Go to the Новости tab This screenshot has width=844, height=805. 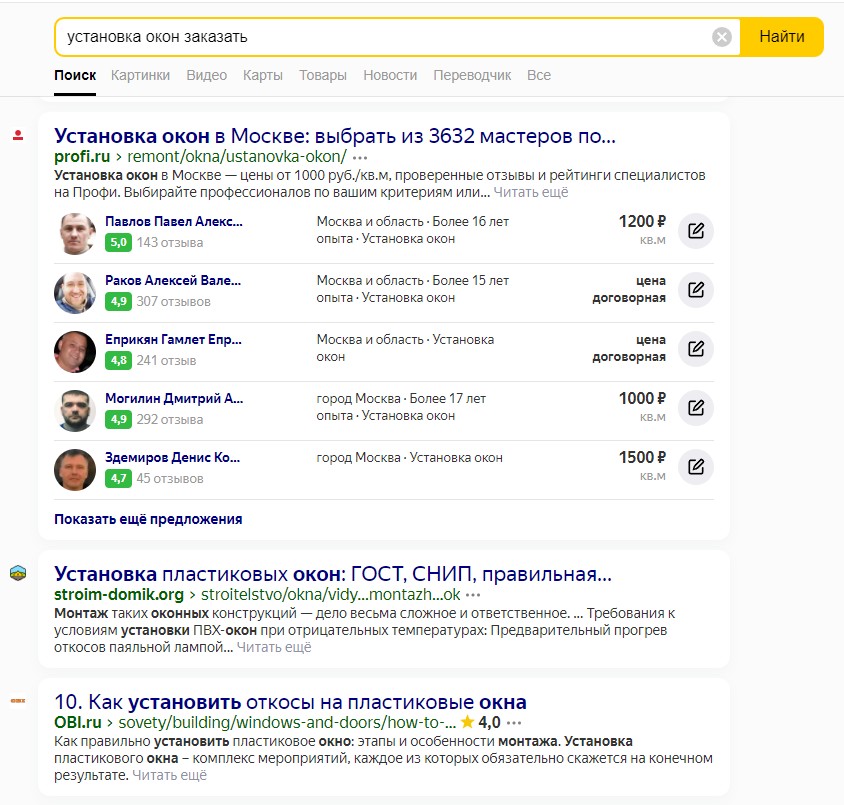tap(390, 75)
